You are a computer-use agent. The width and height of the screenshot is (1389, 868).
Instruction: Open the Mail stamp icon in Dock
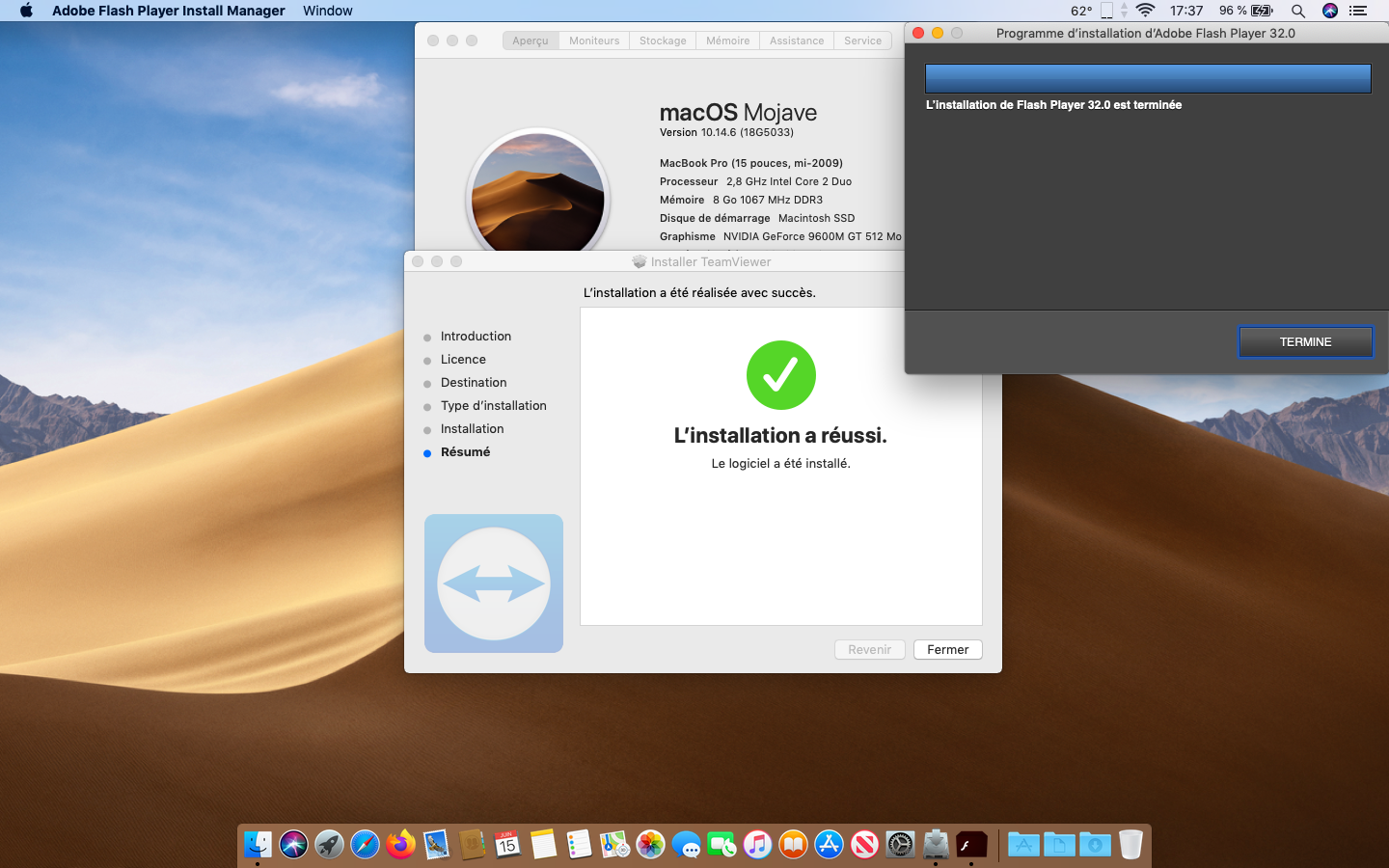coord(436,845)
